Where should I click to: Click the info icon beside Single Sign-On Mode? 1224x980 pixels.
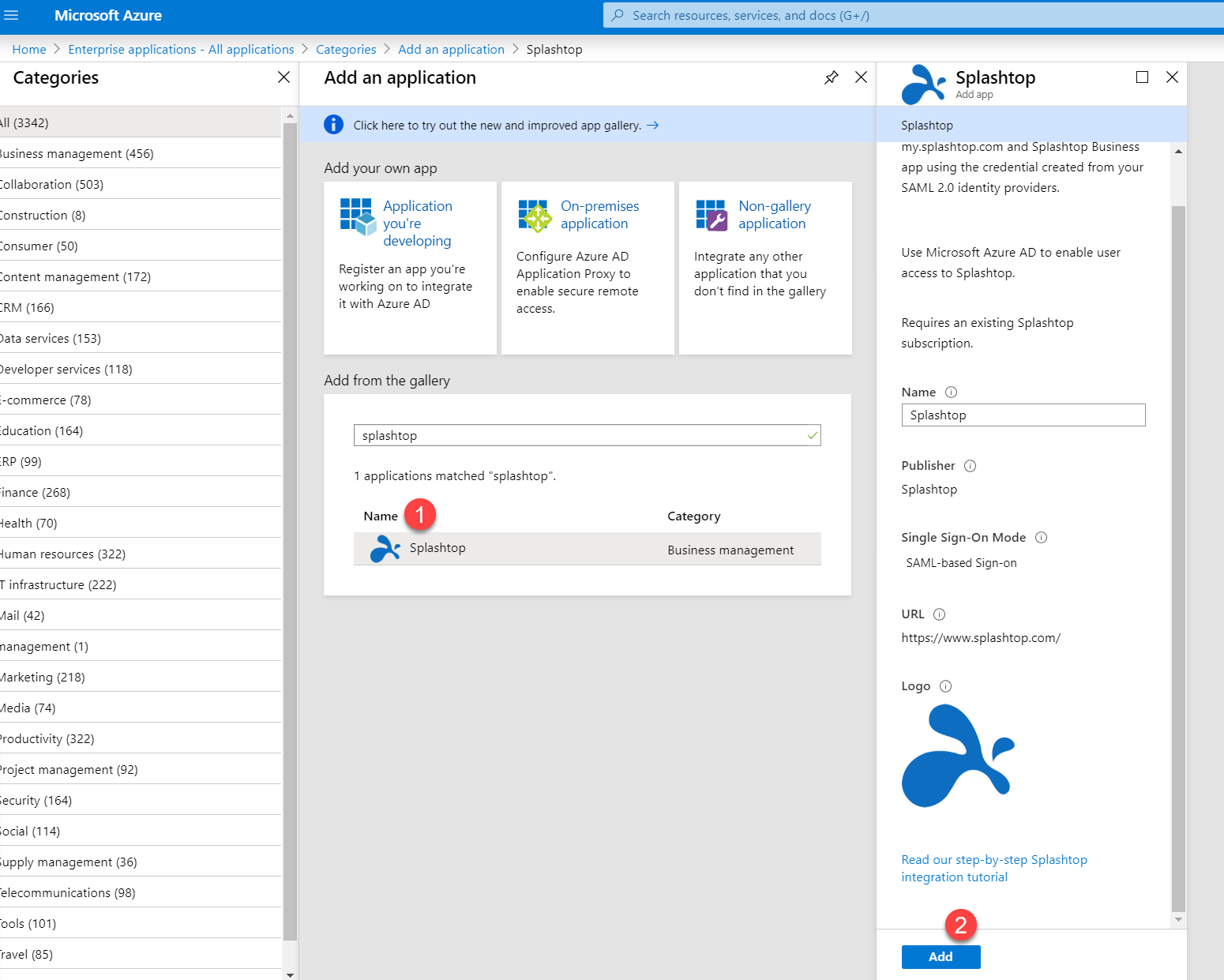coord(1041,538)
